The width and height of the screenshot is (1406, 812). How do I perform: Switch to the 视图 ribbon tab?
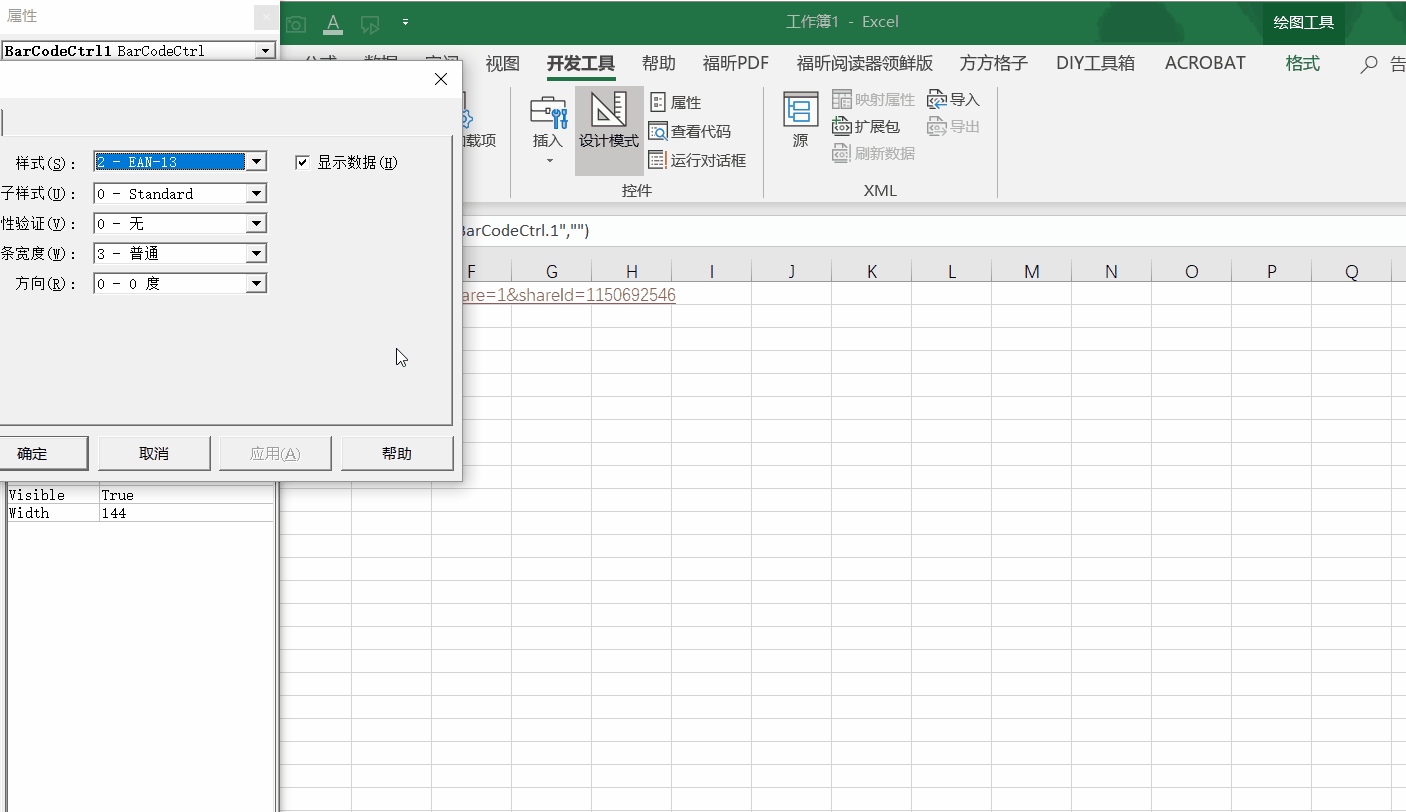pyautogui.click(x=503, y=63)
